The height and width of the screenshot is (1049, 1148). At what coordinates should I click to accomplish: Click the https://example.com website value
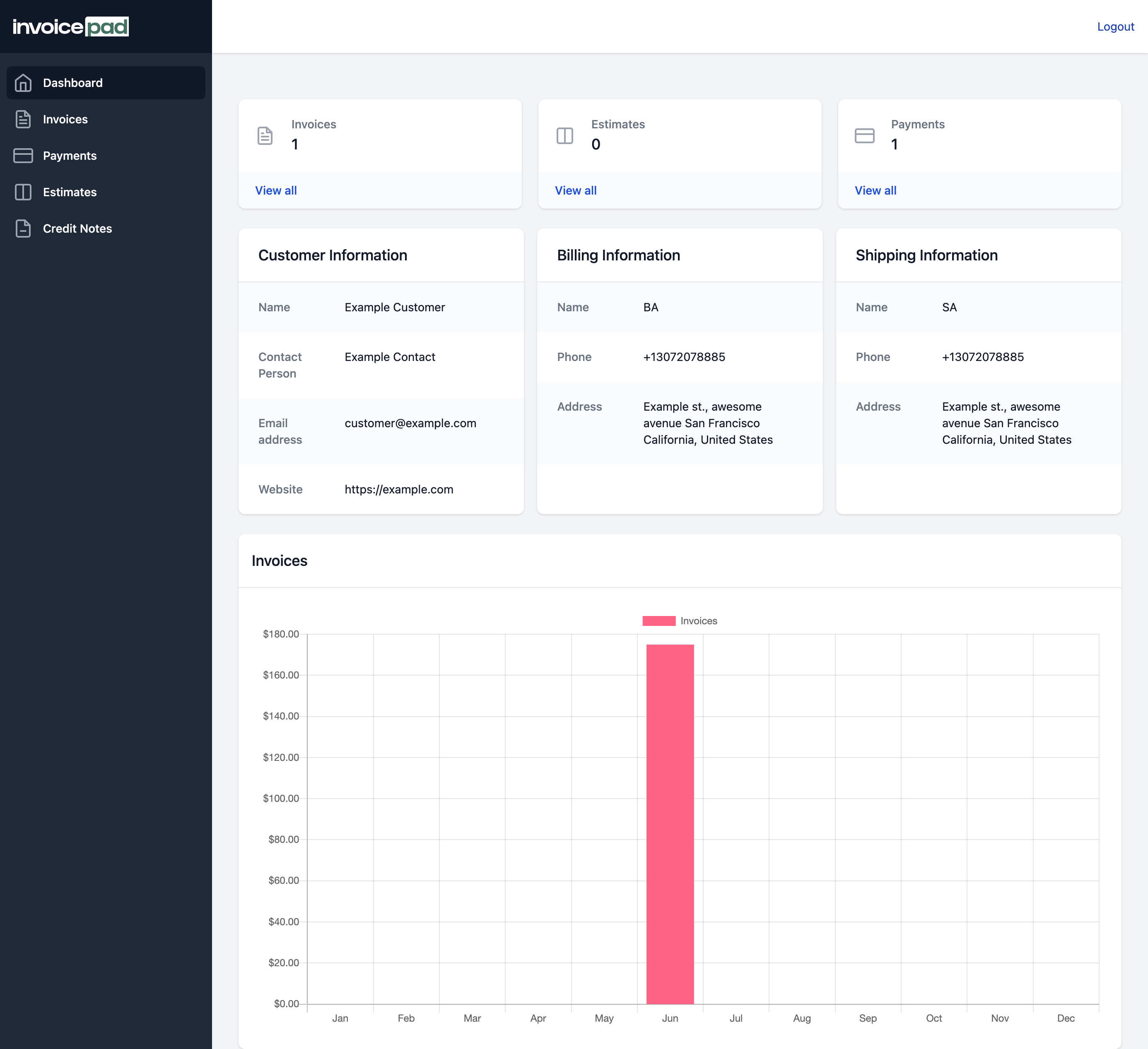click(x=398, y=489)
